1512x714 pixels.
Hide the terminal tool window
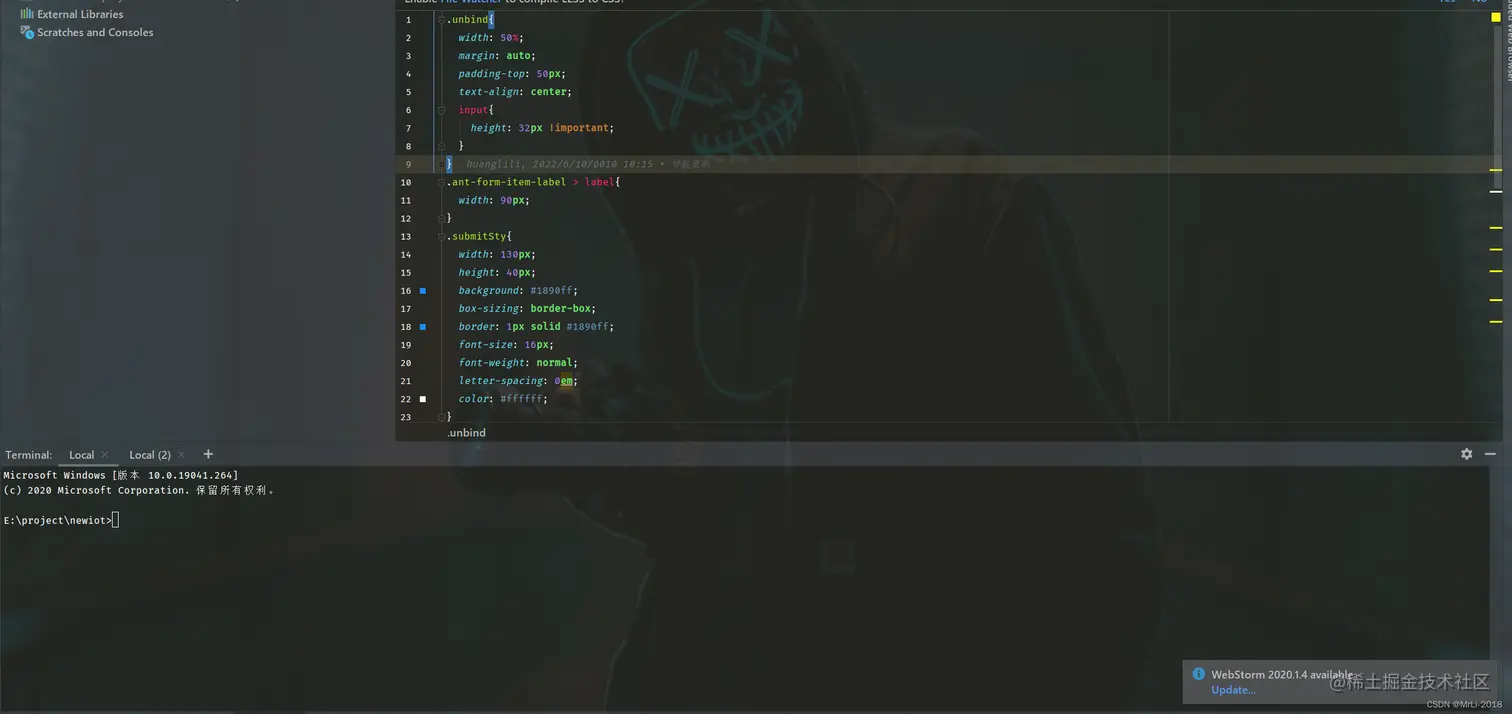(1490, 454)
